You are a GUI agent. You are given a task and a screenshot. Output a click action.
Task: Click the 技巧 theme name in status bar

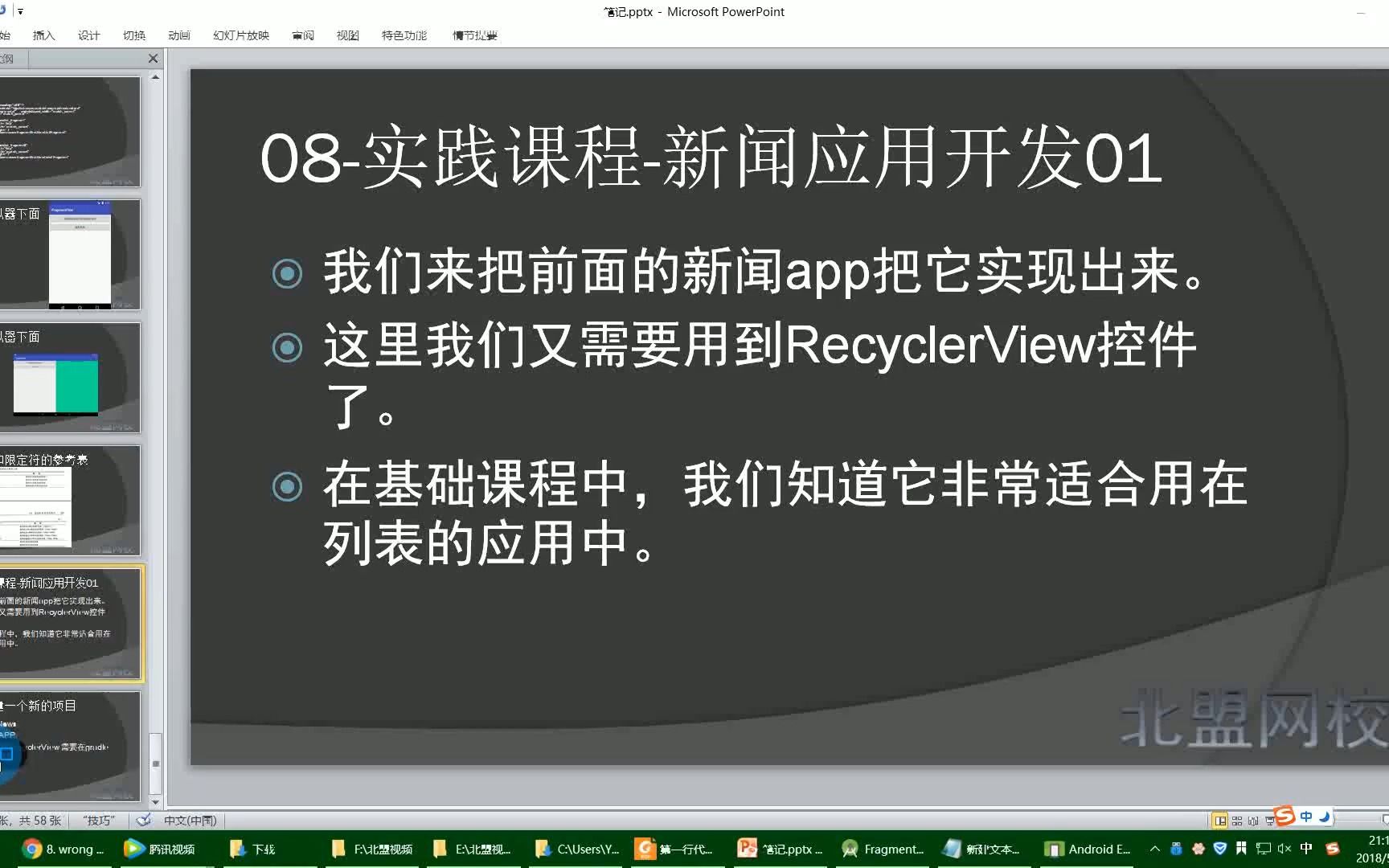coord(99,821)
